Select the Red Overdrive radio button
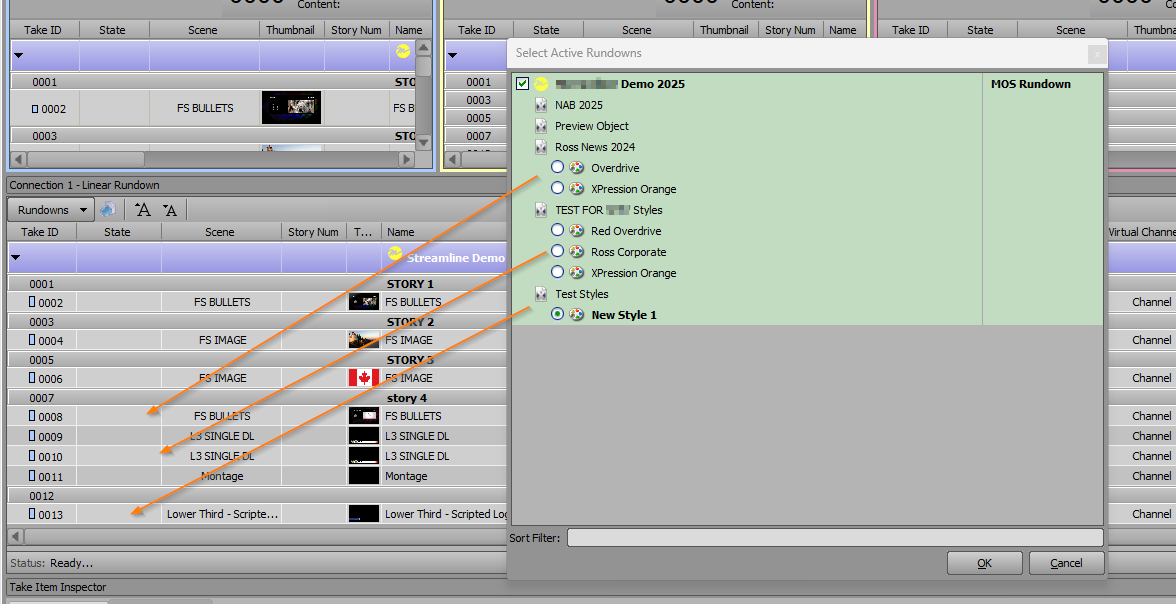Viewport: 1176px width, 604px height. coord(557,230)
